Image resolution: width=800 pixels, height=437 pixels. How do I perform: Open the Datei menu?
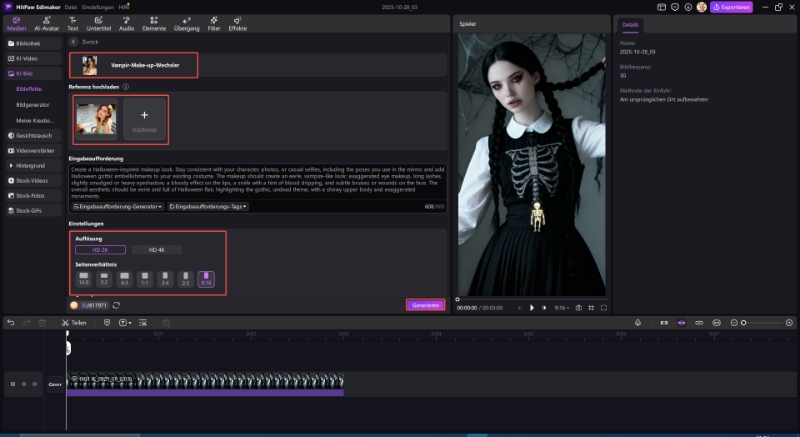tap(70, 6)
